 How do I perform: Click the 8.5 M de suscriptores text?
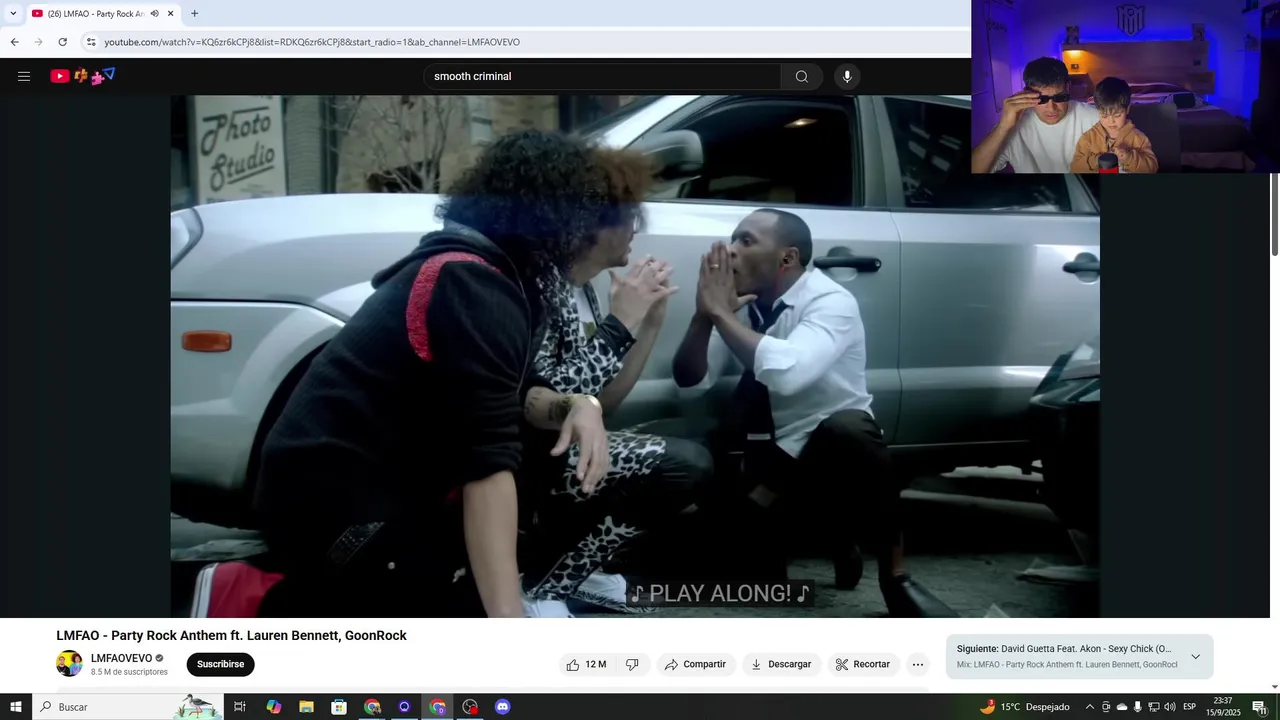pyautogui.click(x=129, y=672)
